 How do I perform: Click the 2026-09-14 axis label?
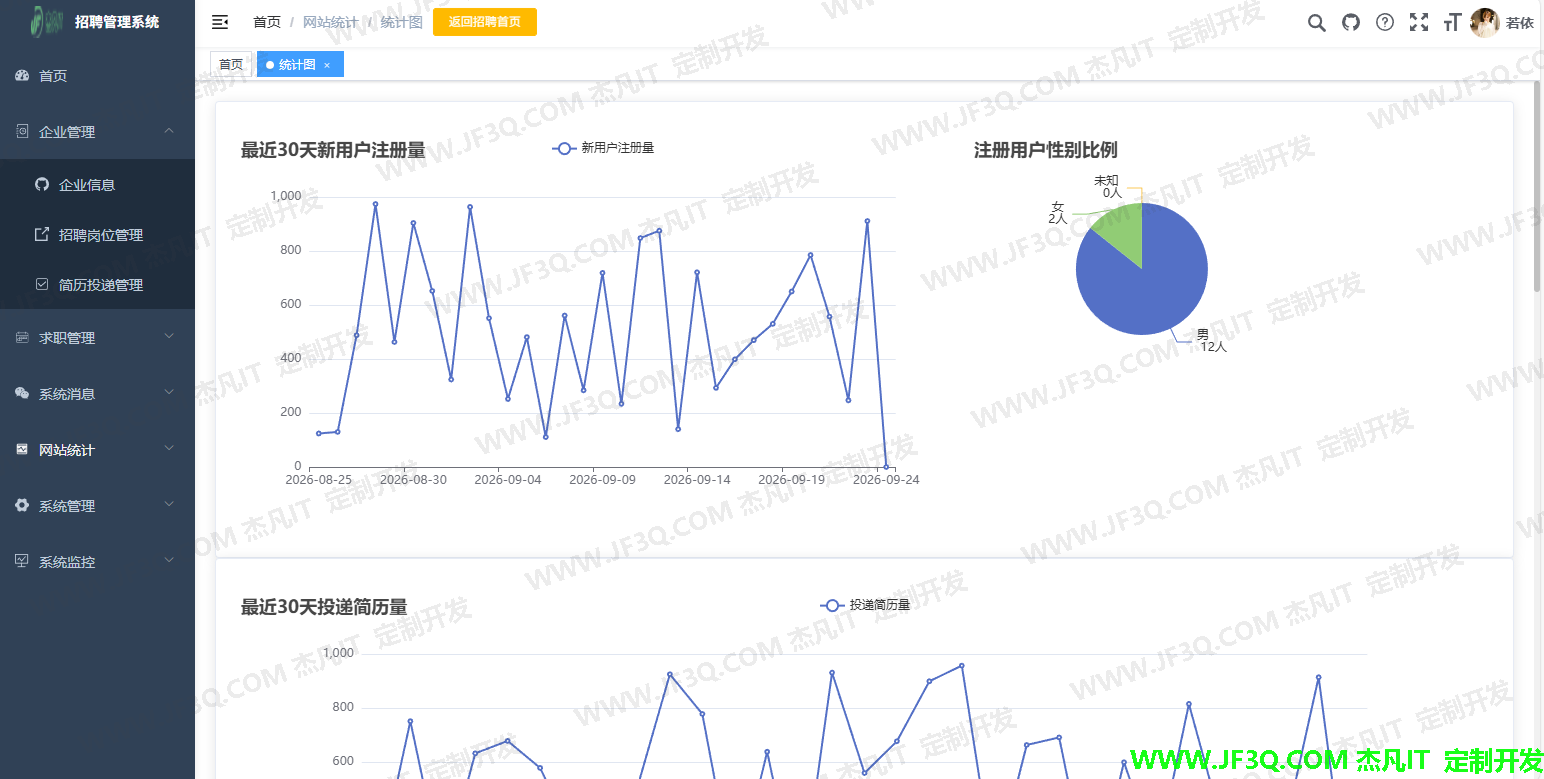[x=697, y=480]
